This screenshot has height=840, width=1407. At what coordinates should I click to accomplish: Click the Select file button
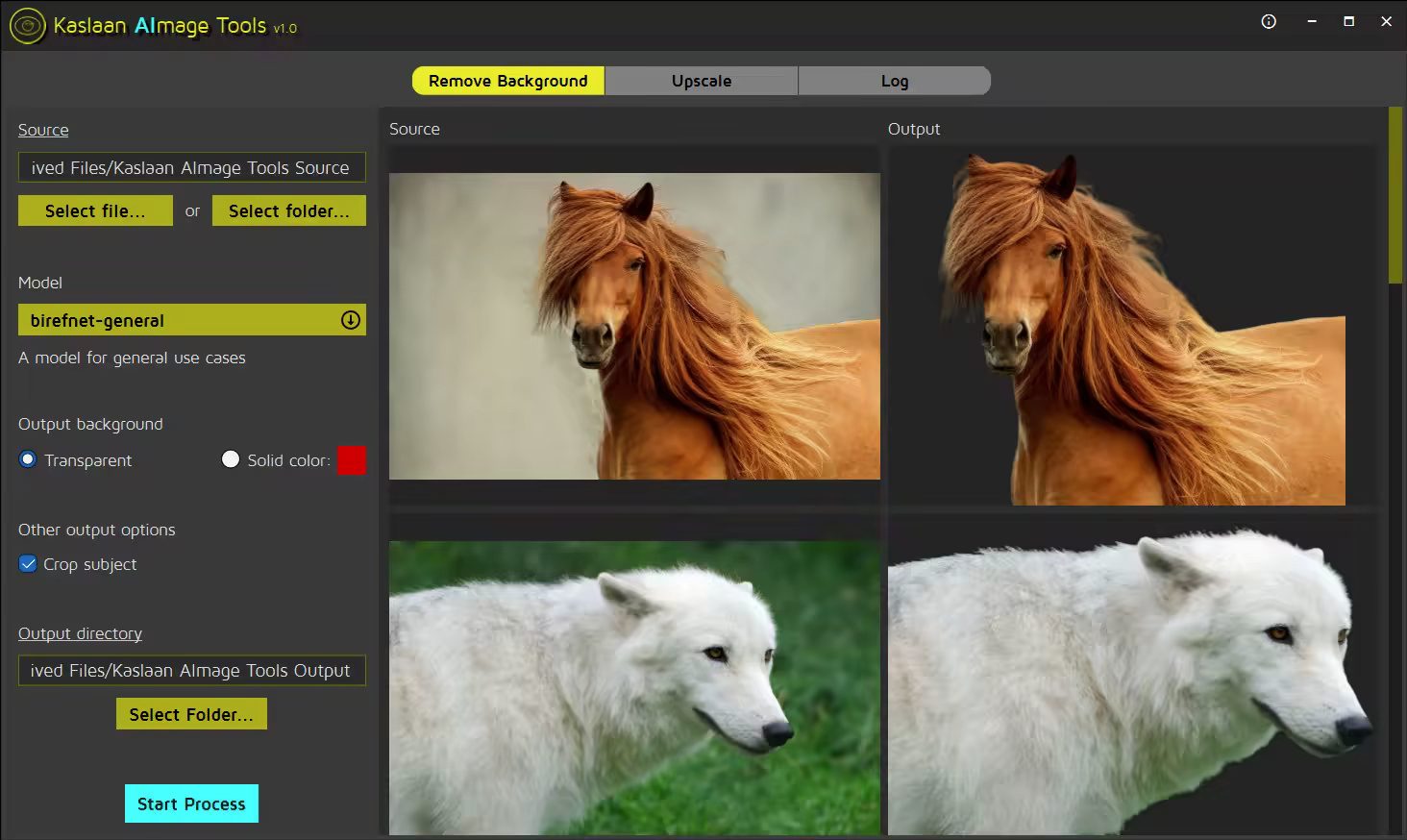(95, 210)
